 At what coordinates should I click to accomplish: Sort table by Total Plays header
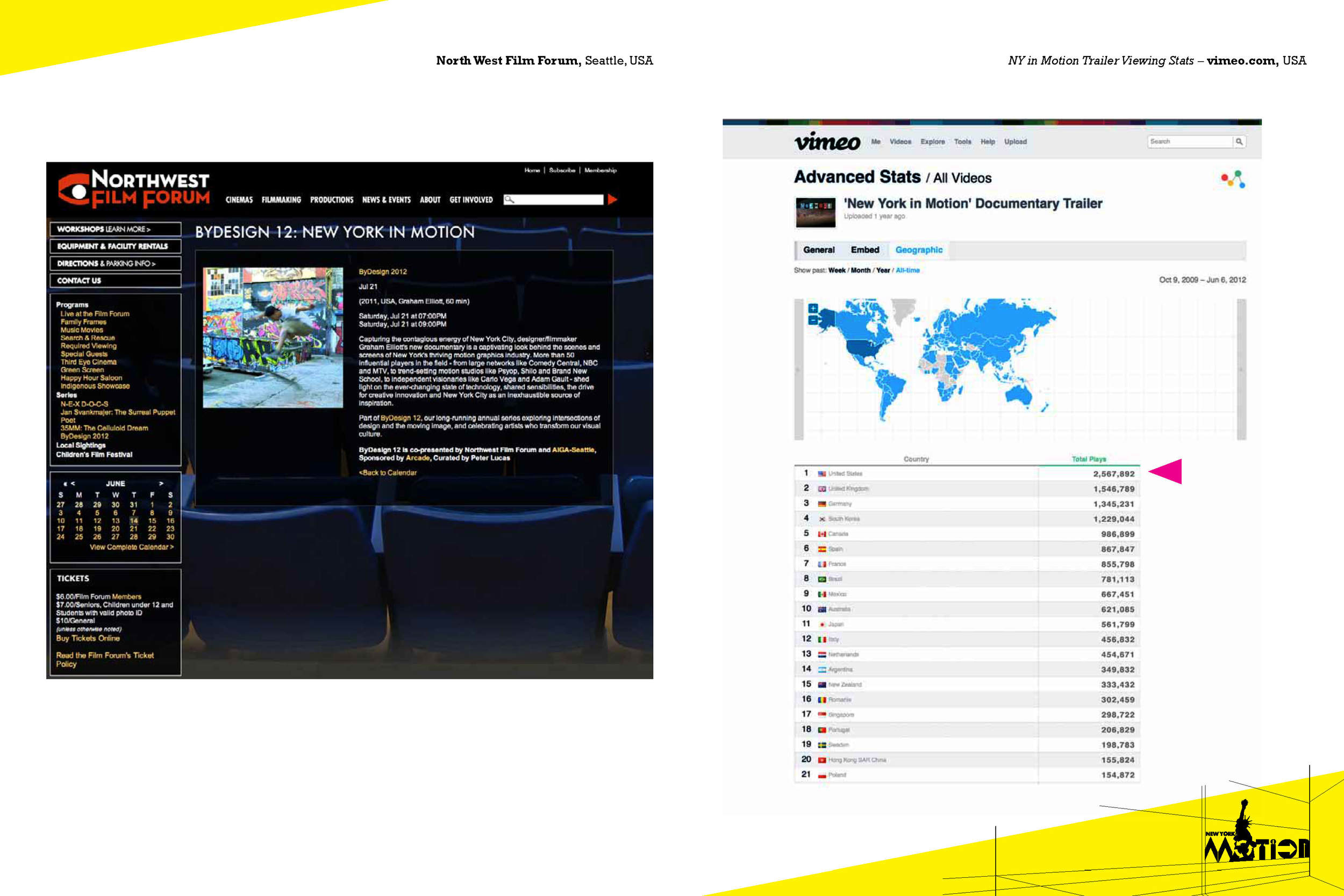coord(1089,459)
